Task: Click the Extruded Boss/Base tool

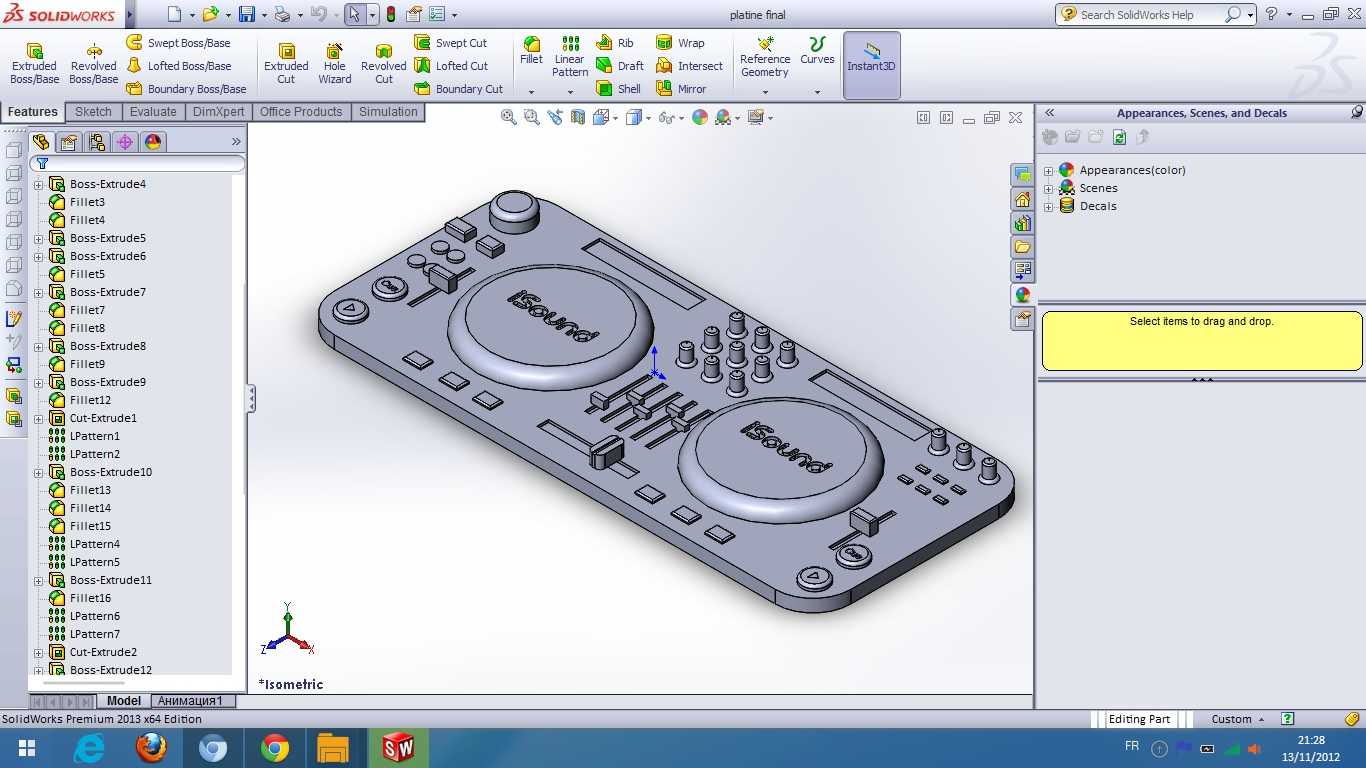Action: [x=34, y=64]
